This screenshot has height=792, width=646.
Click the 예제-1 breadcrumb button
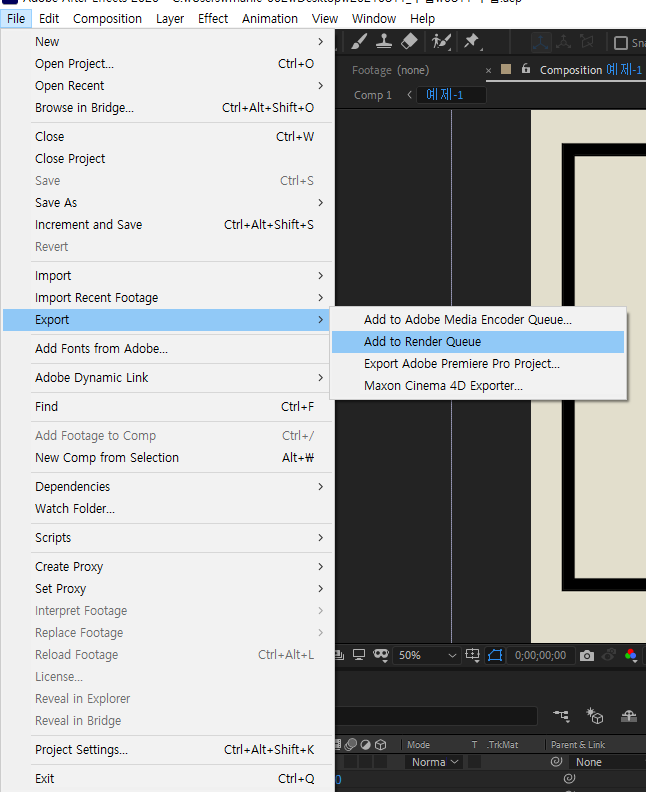tap(451, 94)
